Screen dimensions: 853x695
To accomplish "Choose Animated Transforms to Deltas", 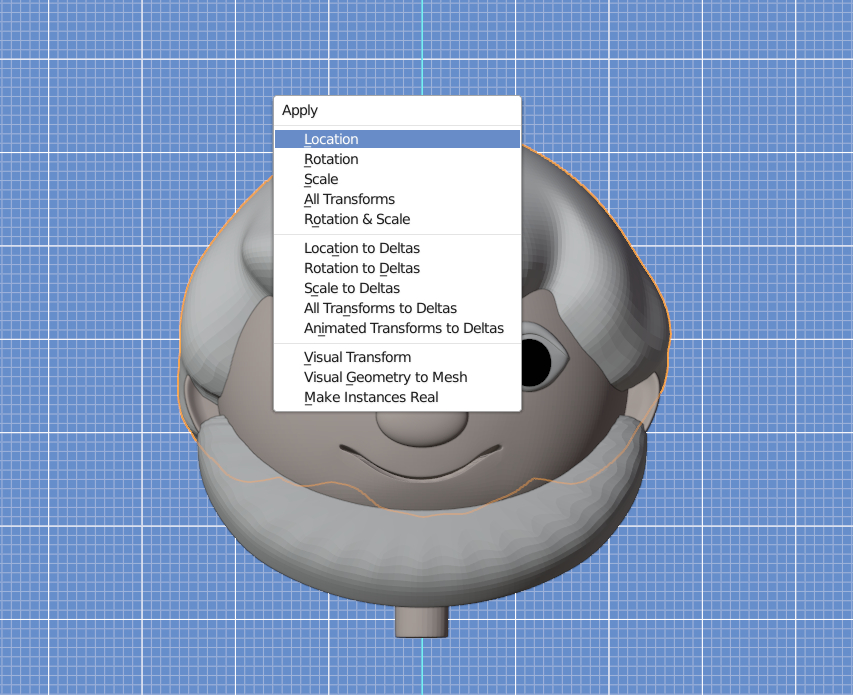I will 404,328.
